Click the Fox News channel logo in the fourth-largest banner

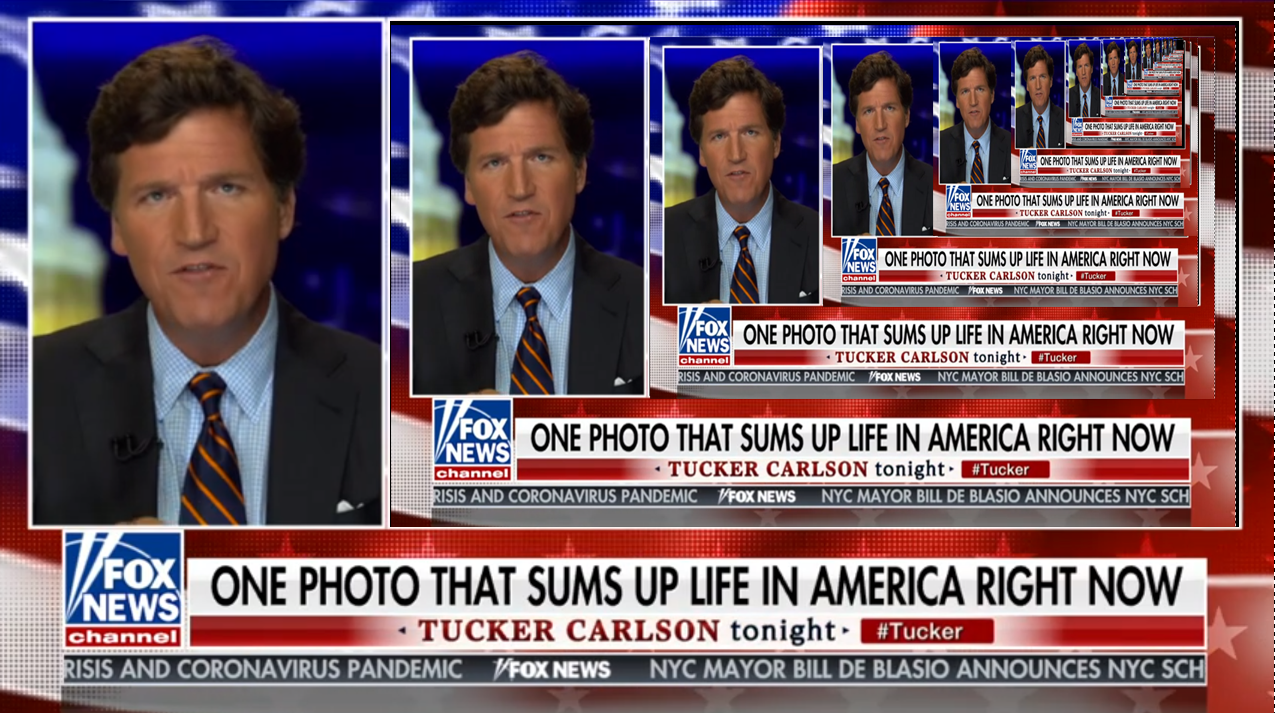click(x=859, y=260)
